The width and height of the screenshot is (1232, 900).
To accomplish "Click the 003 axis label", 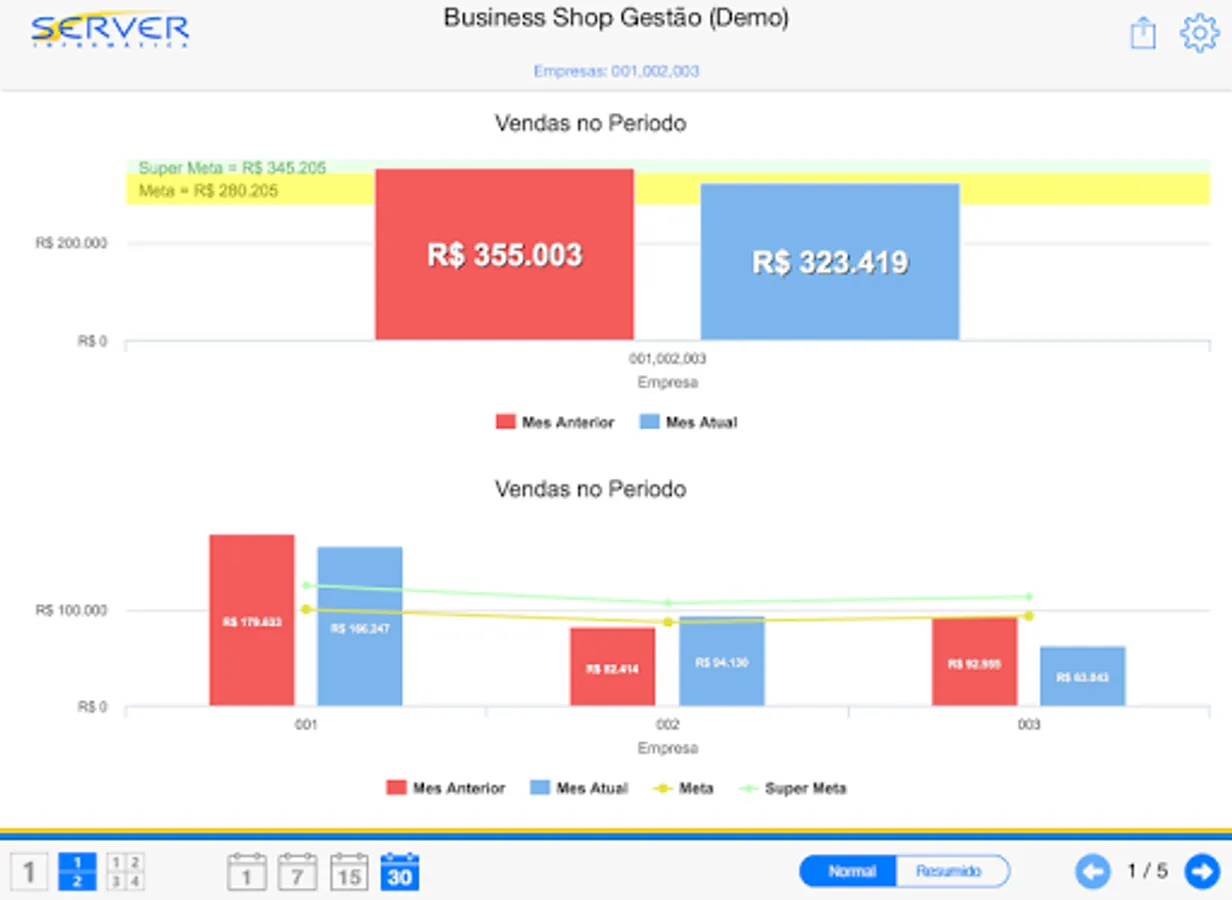I will click(1029, 725).
